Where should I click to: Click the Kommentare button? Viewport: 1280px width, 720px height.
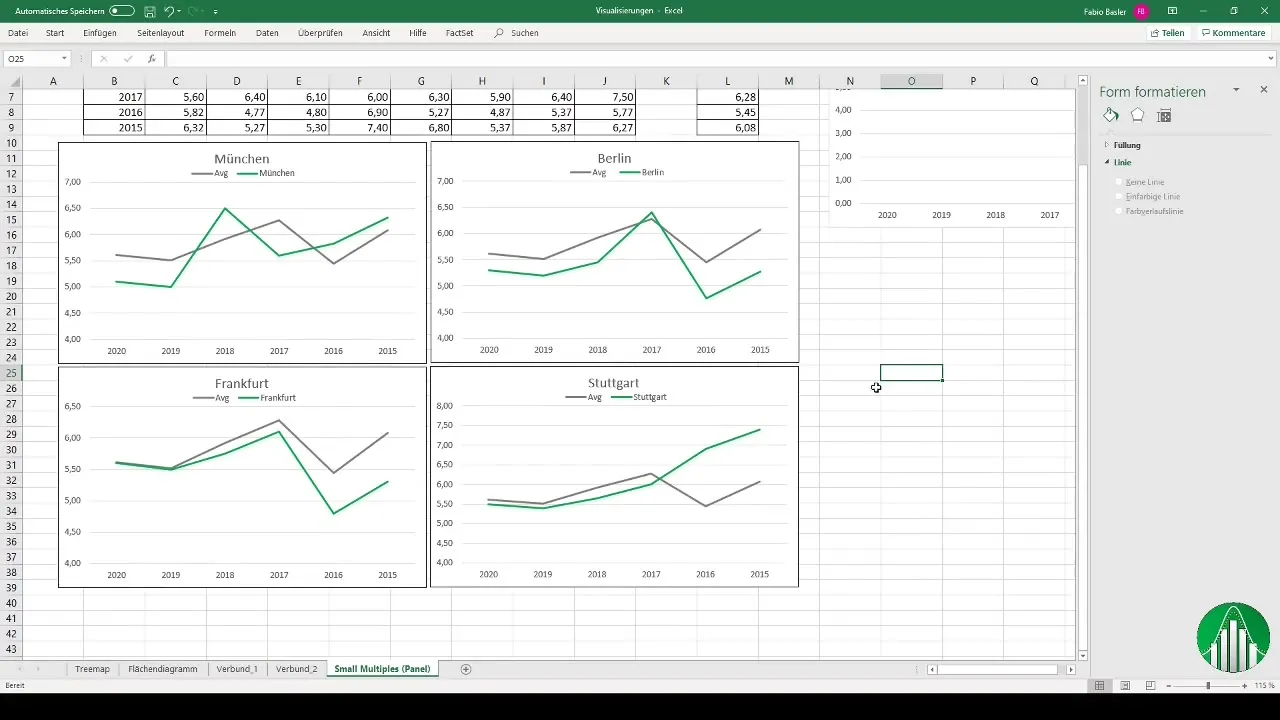pyautogui.click(x=1233, y=33)
